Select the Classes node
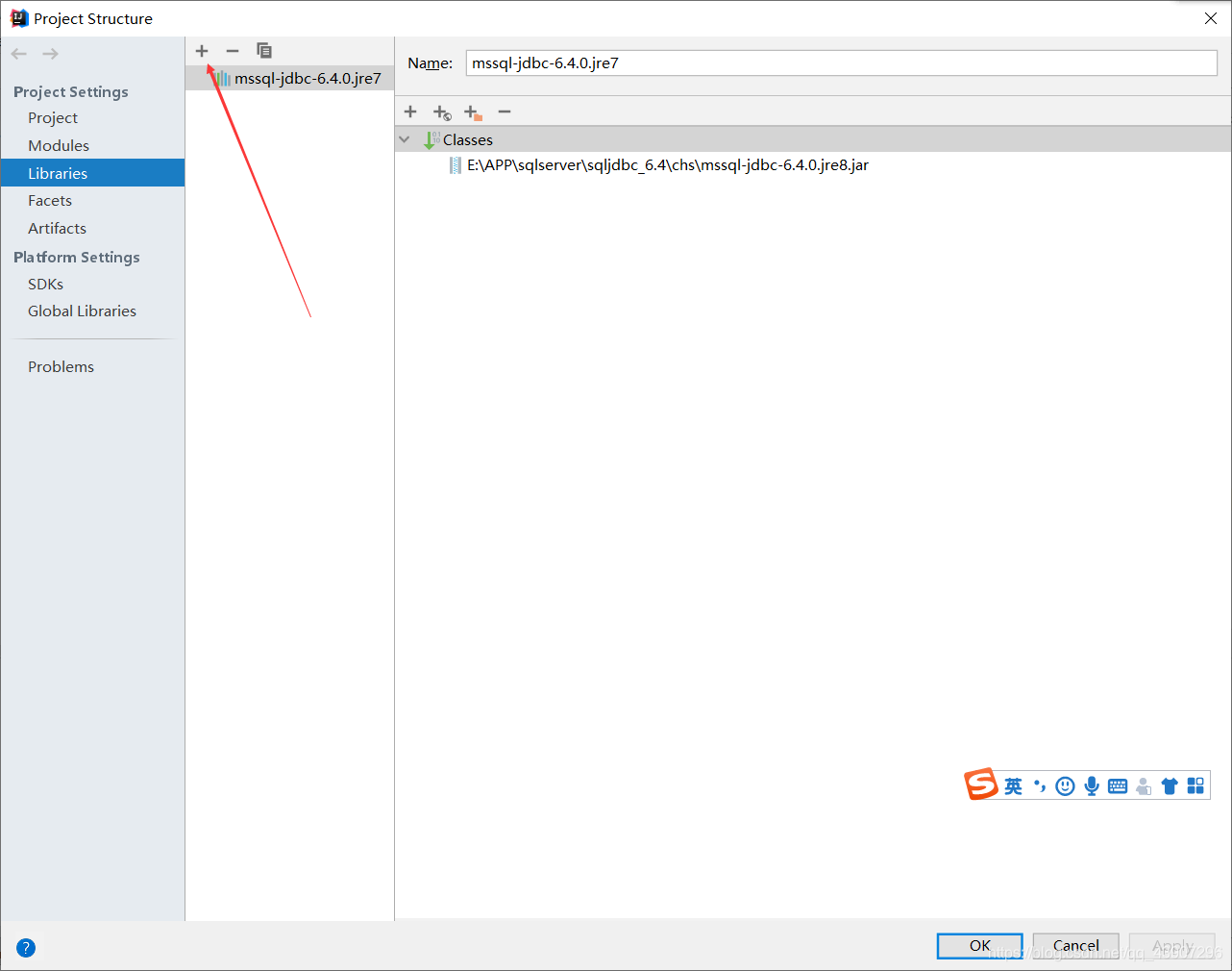This screenshot has width=1232, height=971. pyautogui.click(x=813, y=139)
